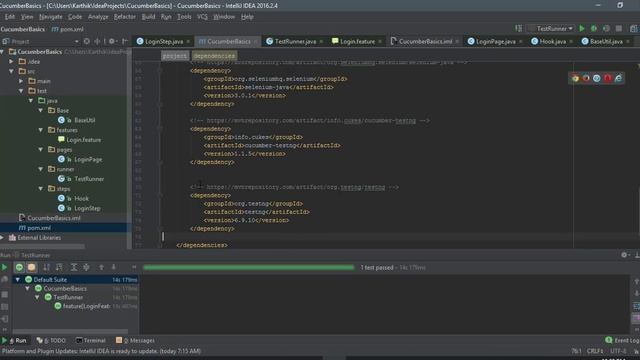This screenshot has width=640, height=360.
Task: Expand the .idea folder
Action: coord(12,62)
